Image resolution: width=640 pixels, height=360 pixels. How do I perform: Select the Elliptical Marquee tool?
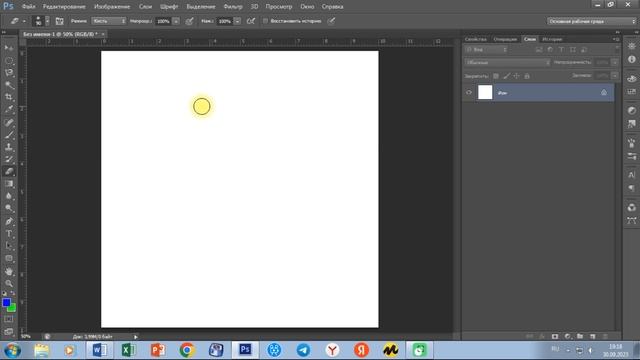(x=9, y=61)
